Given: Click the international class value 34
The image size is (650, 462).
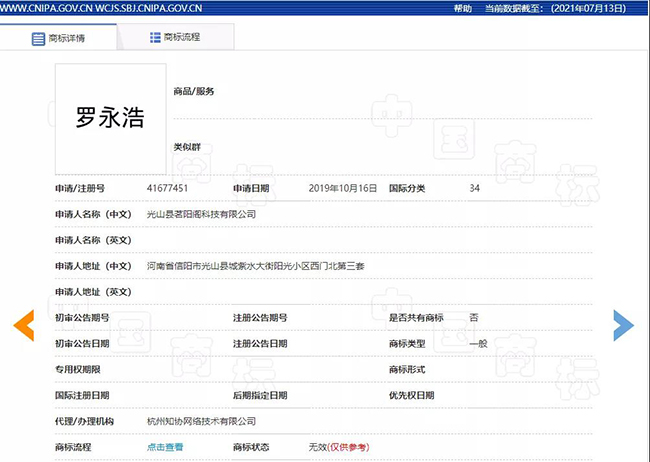Looking at the screenshot, I should [475, 188].
